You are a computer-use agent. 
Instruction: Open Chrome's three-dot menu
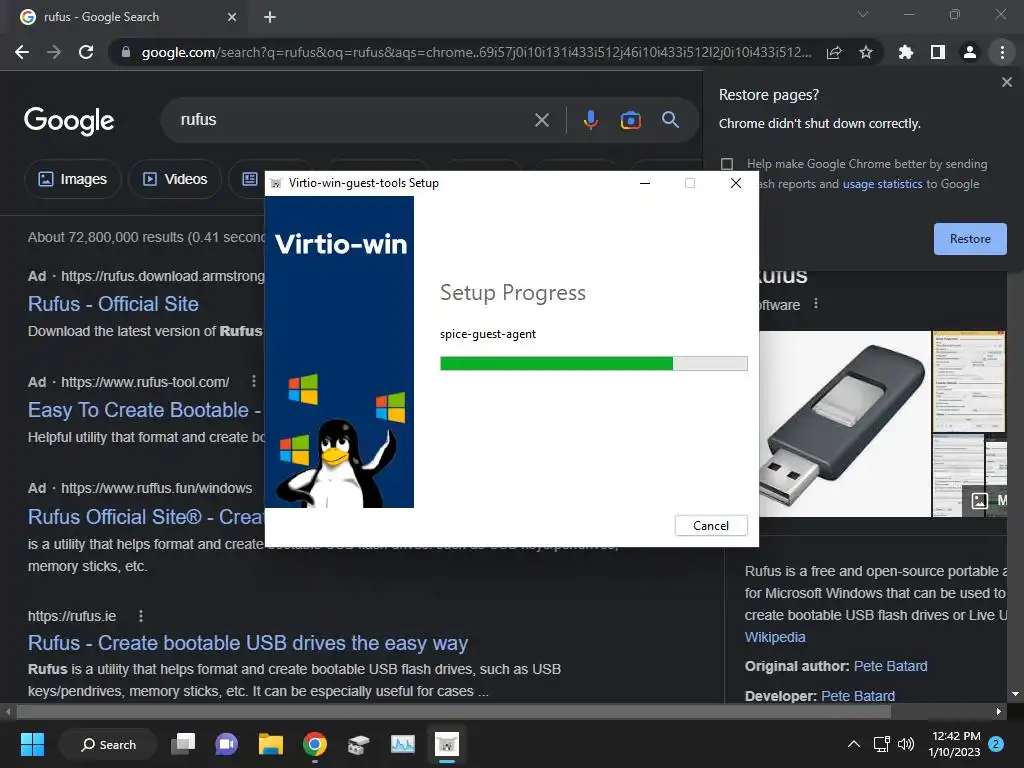point(1002,52)
